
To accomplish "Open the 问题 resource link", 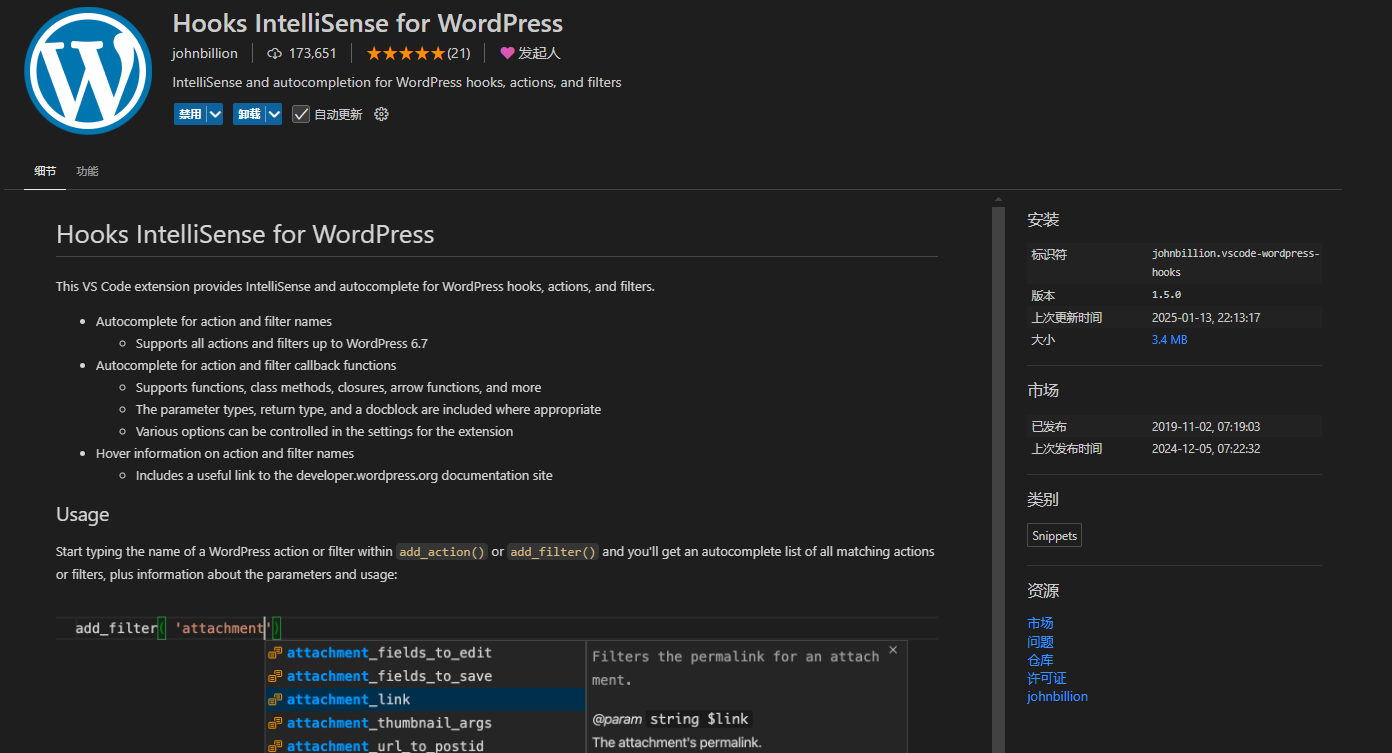I will pyautogui.click(x=1040, y=642).
